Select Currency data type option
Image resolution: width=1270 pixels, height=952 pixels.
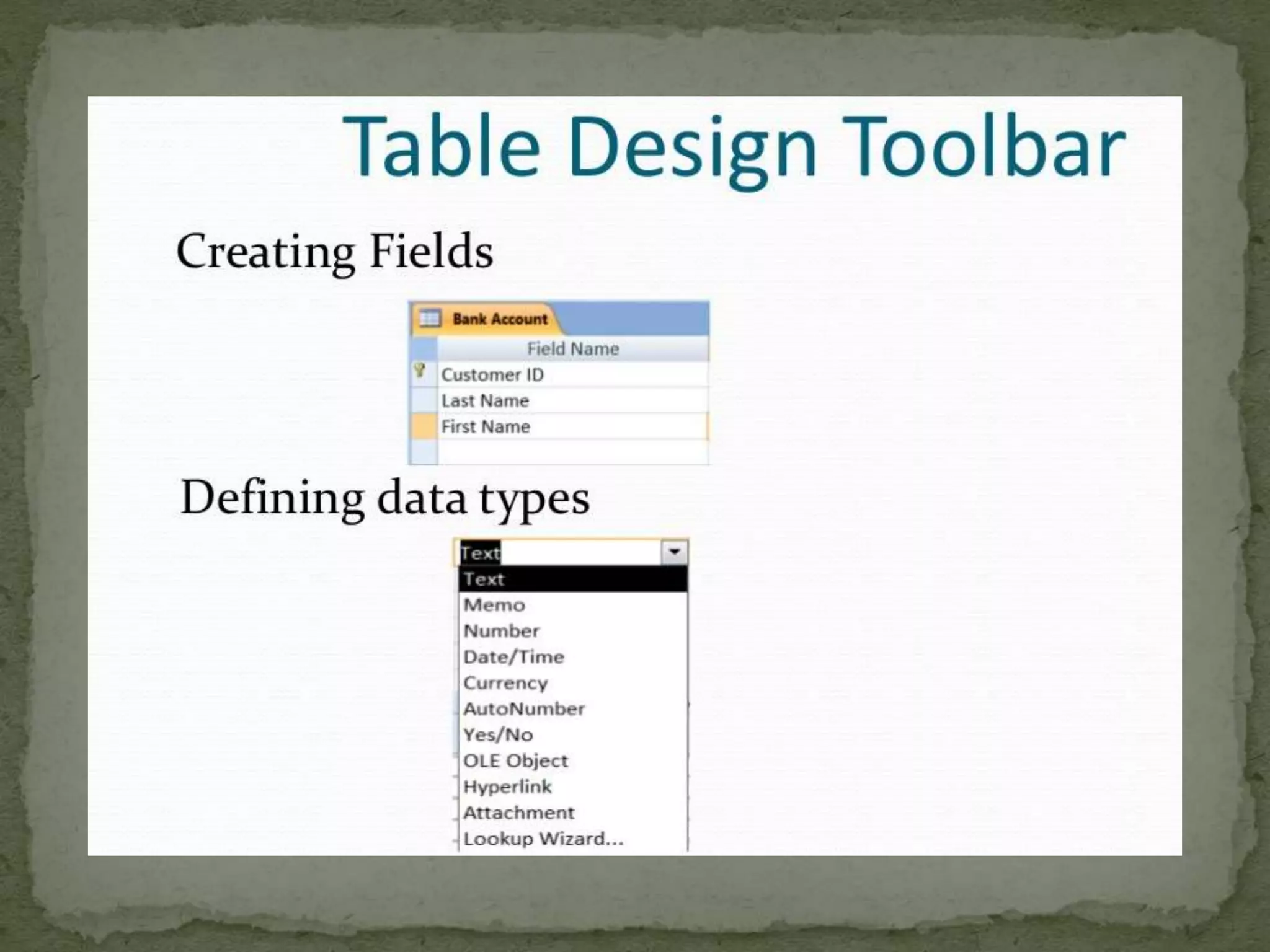[572, 683]
